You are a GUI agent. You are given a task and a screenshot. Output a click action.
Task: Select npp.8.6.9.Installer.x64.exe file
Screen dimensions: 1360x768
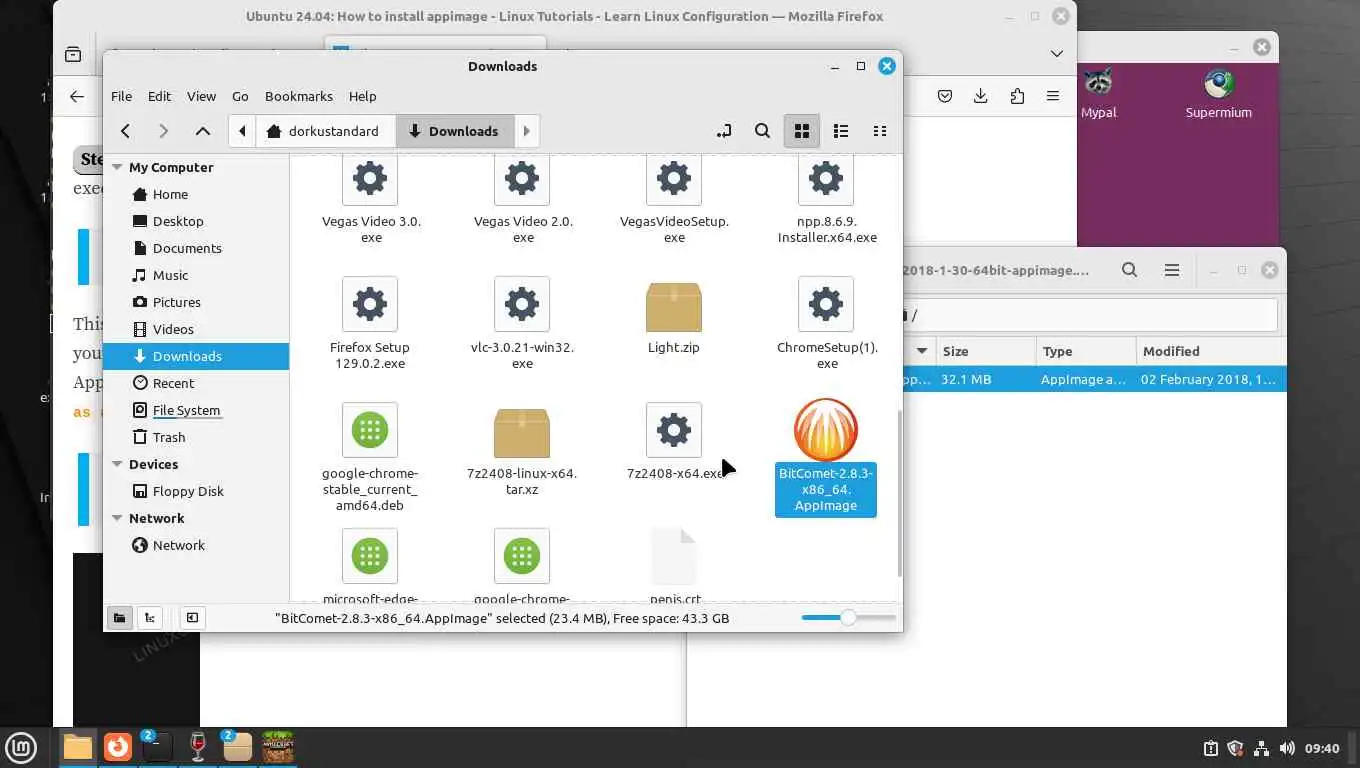pyautogui.click(x=826, y=198)
